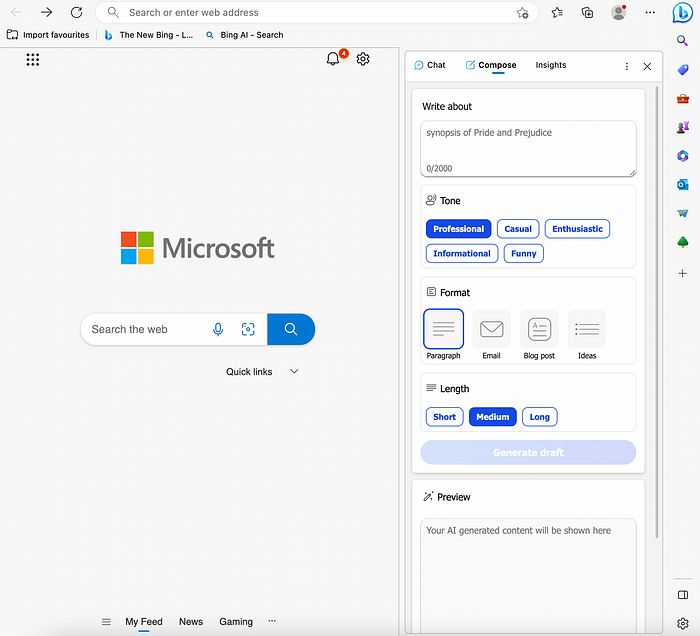Open the News tab
Screen dimensions: 700x636
click(x=191, y=622)
